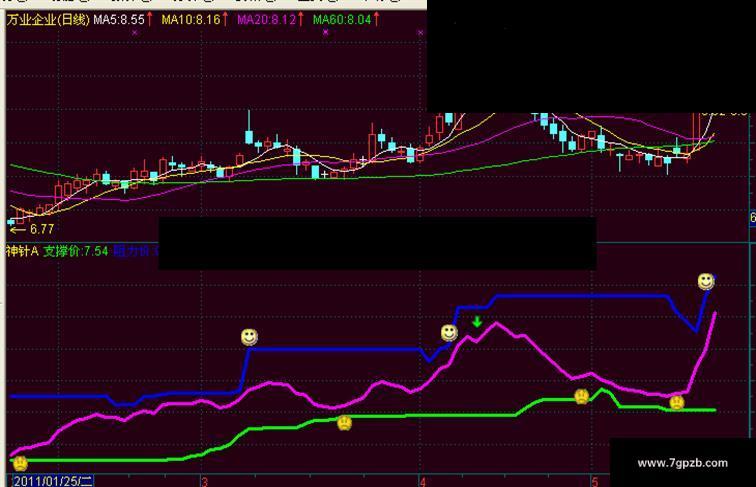Image resolution: width=756 pixels, height=487 pixels.
Task: Select the sad face above the 2011/01/25 date
Action: pyautogui.click(x=20, y=463)
